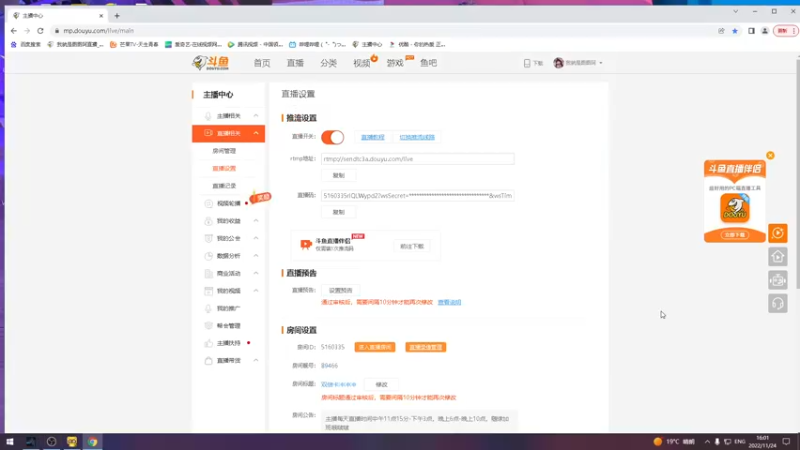Toggle the 直播开关 live switch
Screen dimensions: 800x450
tap(333, 137)
